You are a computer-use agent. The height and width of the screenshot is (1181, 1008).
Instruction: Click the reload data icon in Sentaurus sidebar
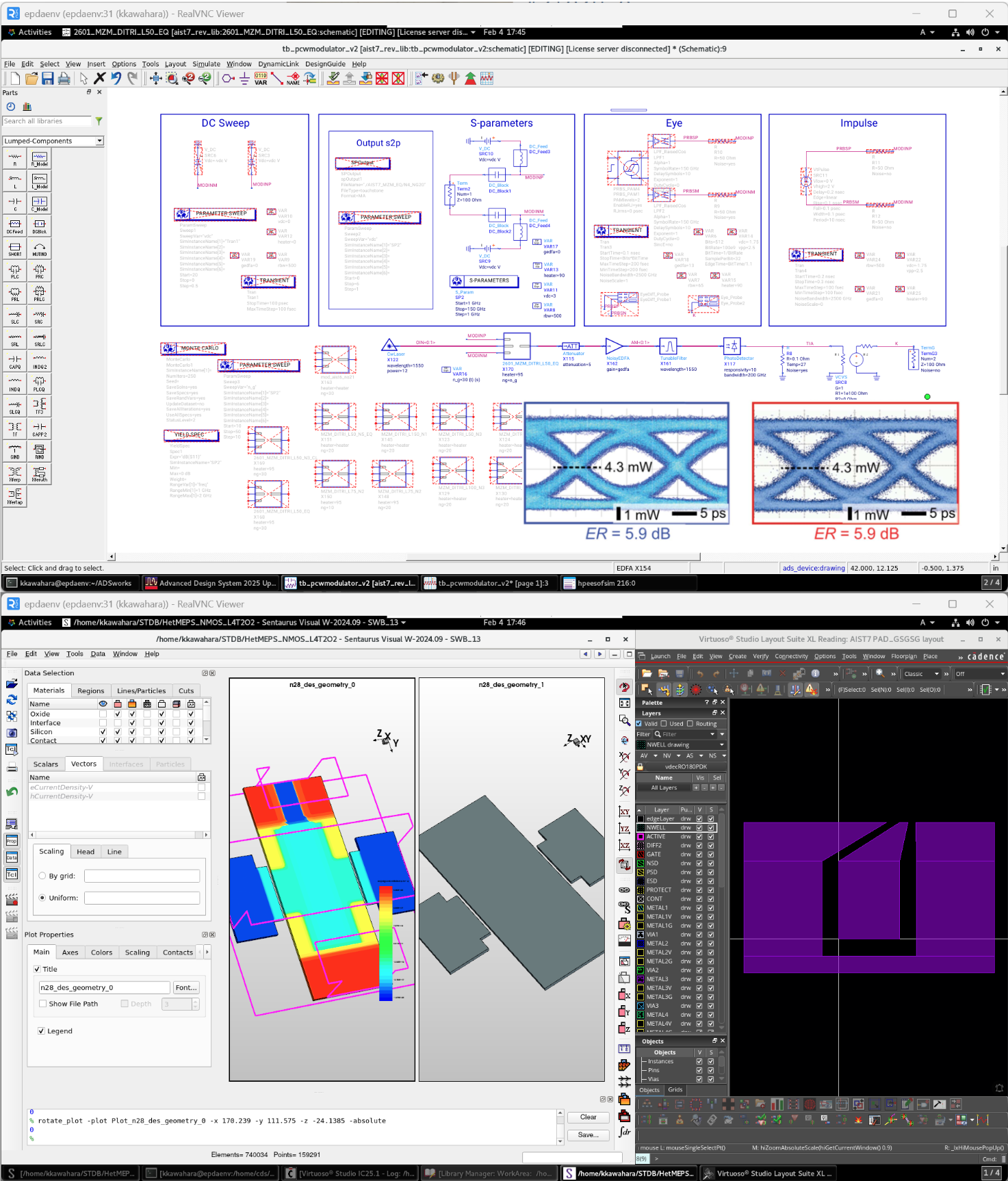pyautogui.click(x=12, y=699)
